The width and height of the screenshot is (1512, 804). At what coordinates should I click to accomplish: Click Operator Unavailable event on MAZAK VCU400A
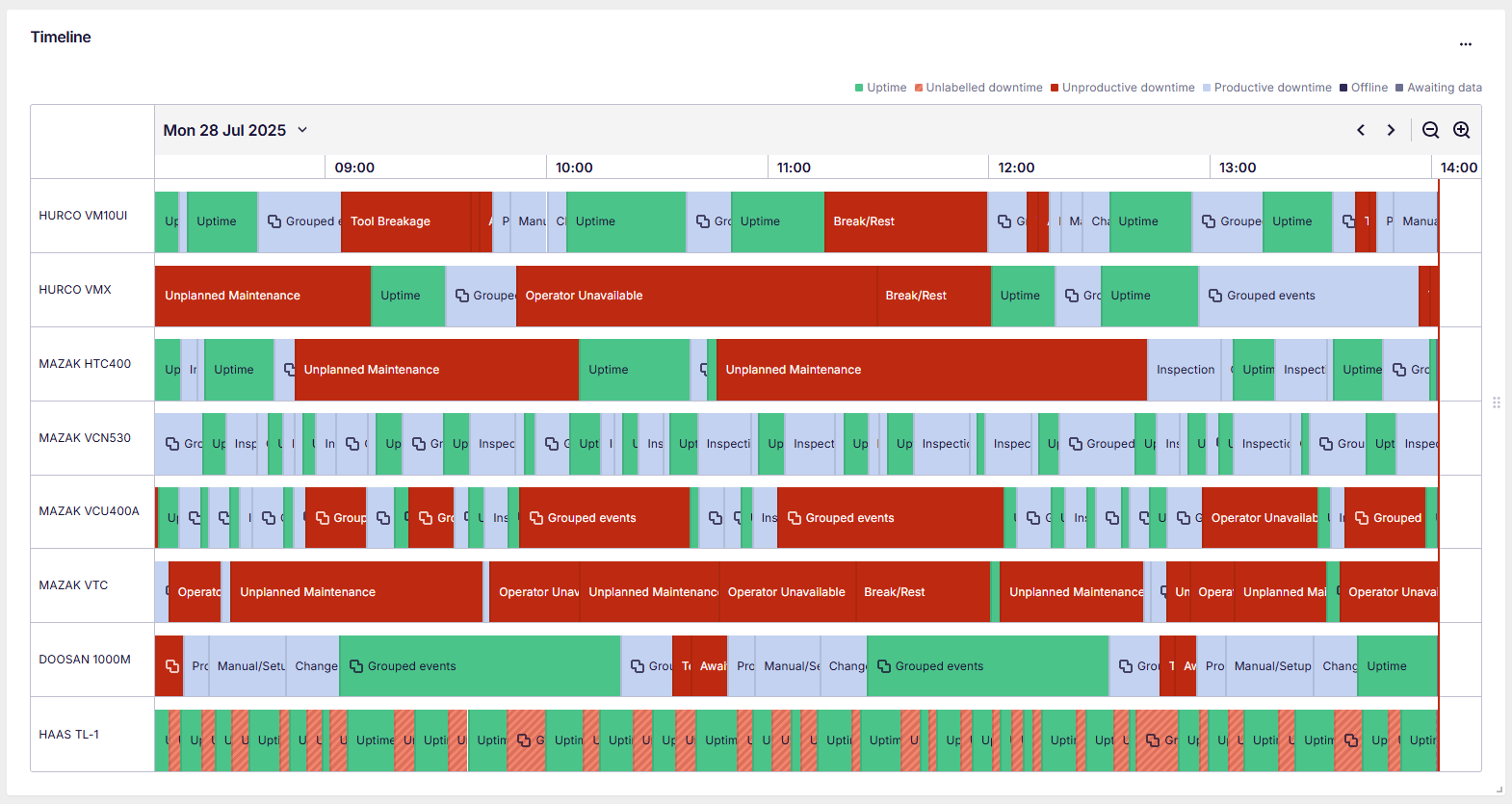click(x=1260, y=518)
